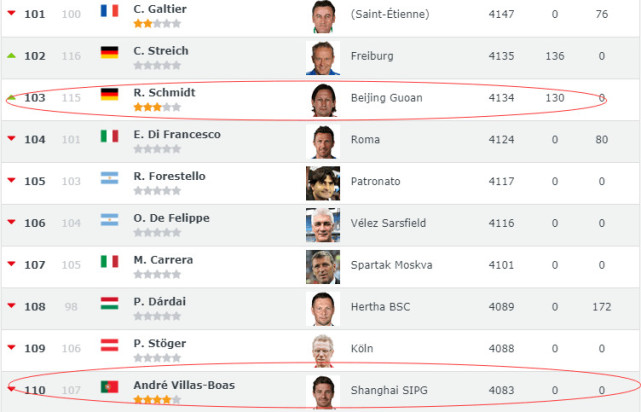641x412 pixels.
Task: Open C. Galtier's coach profile link
Action: tap(160, 9)
